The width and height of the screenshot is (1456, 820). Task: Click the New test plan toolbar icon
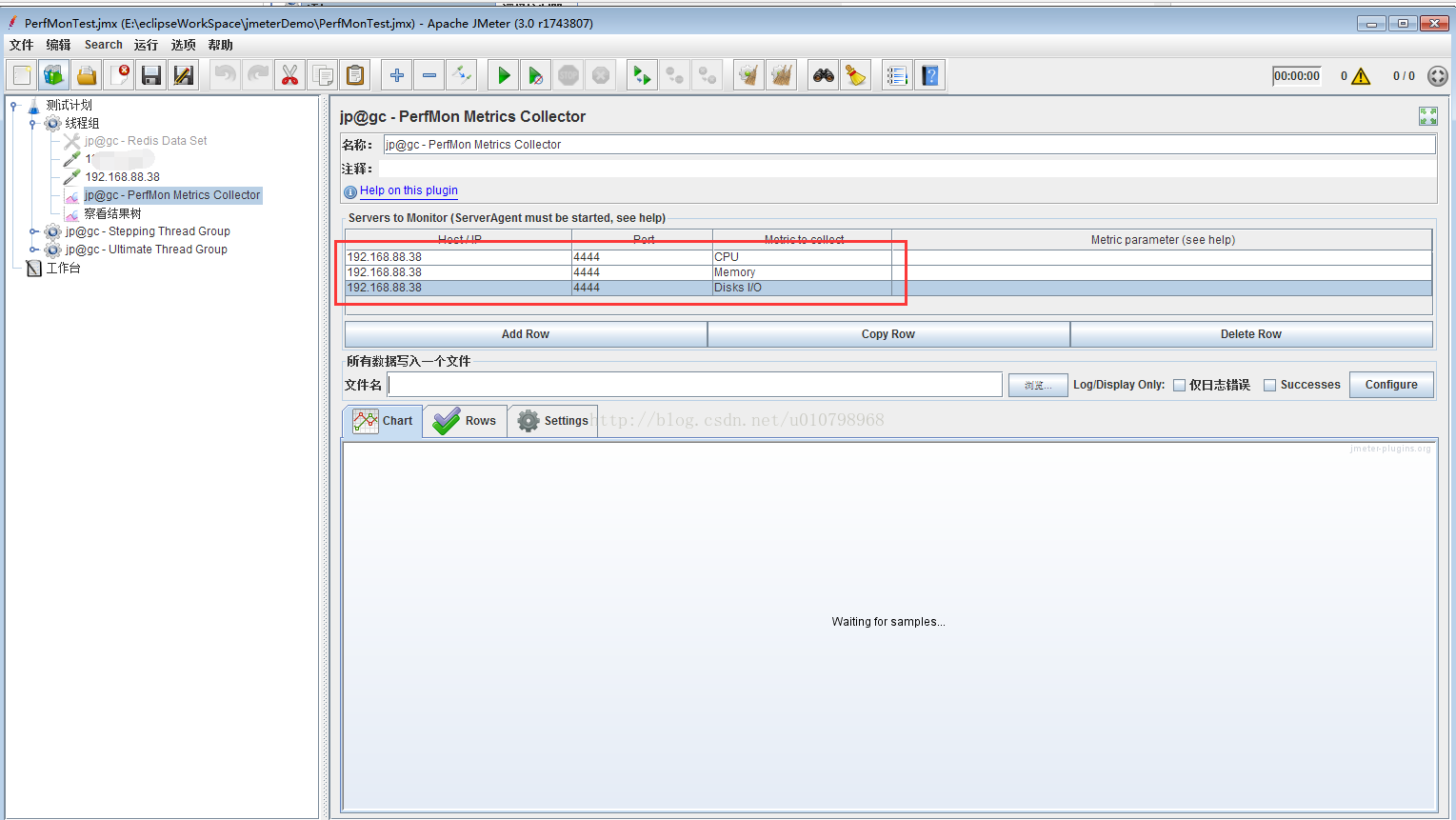(22, 75)
